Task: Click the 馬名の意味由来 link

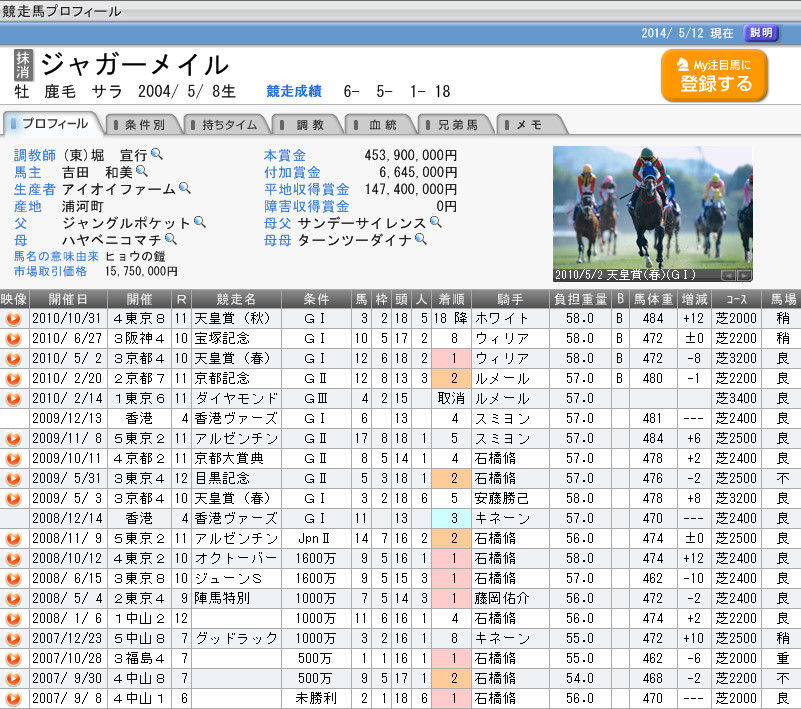Action: click(x=56, y=256)
